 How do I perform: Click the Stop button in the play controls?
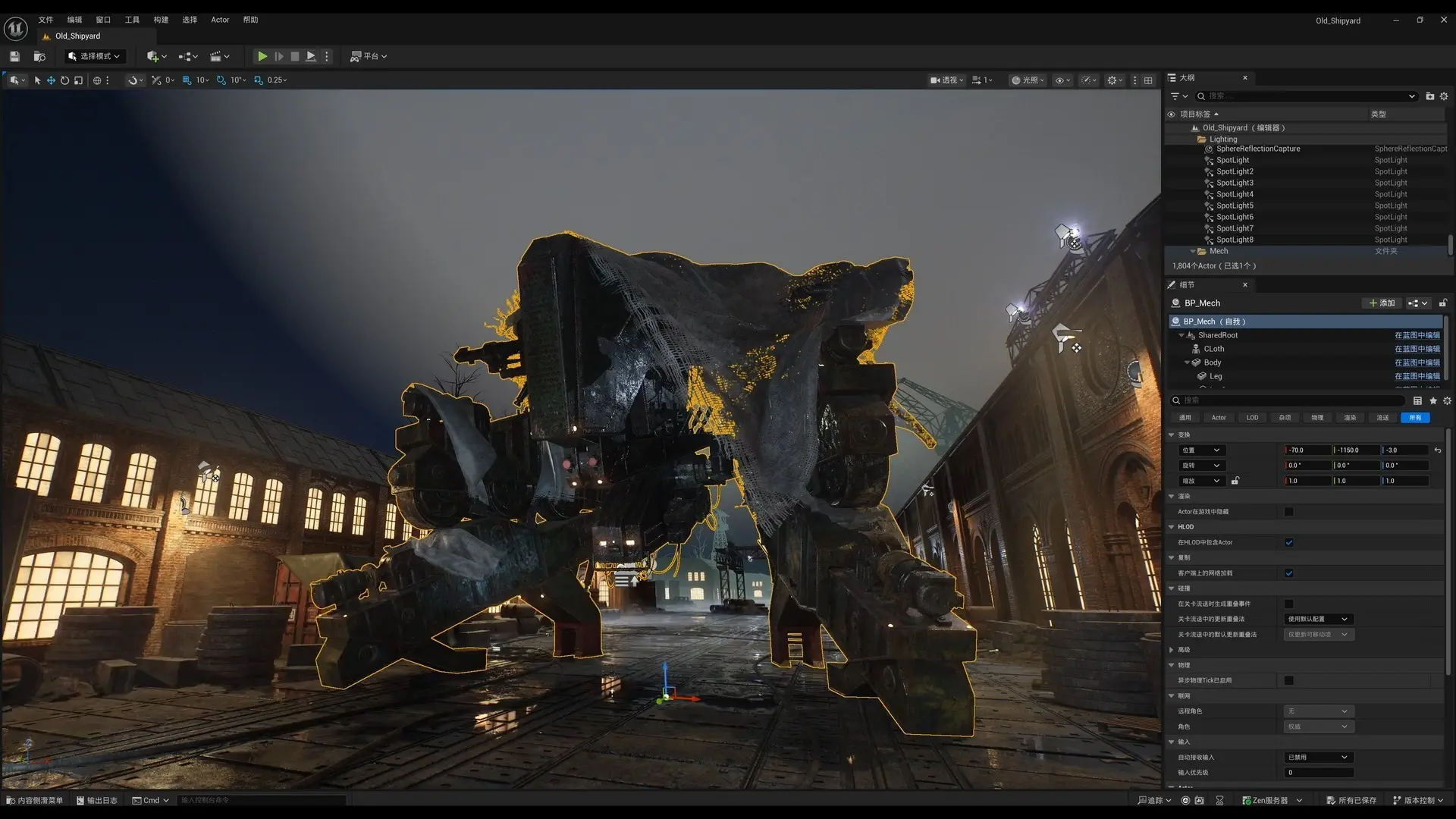tap(295, 56)
